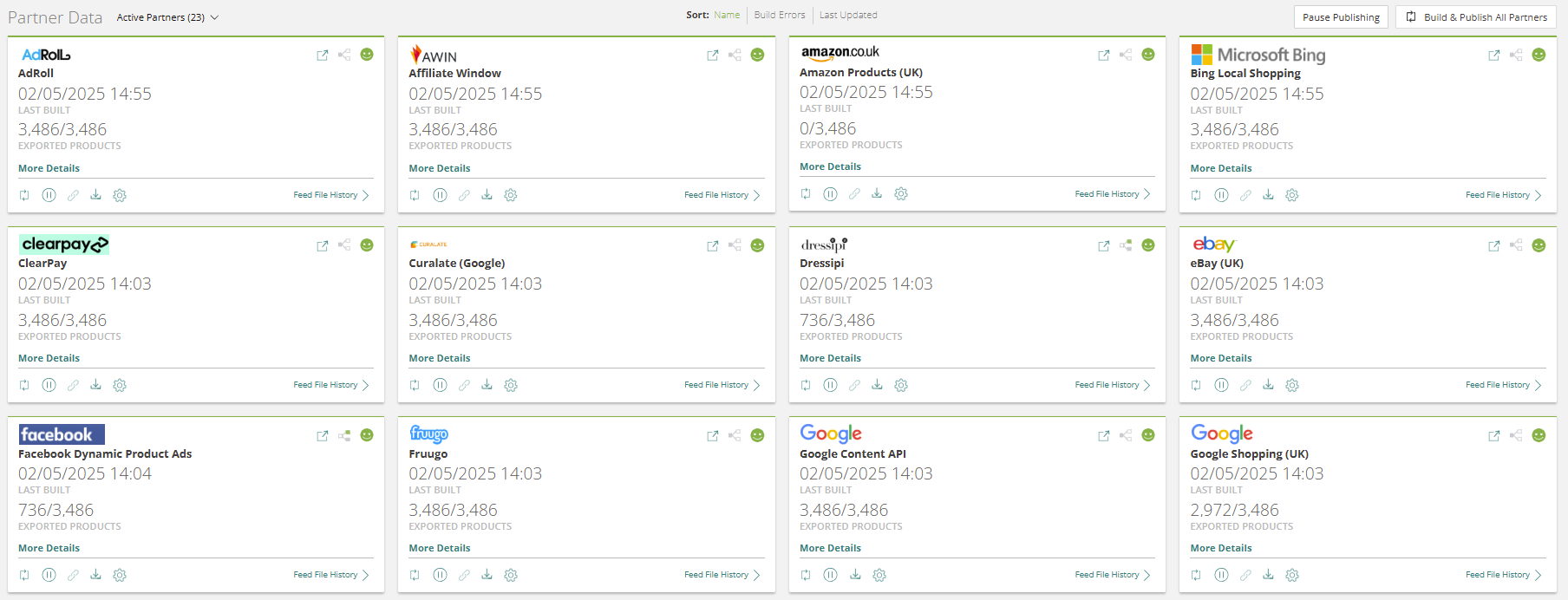Screen dimensions: 1568x600
Task: Pause the Google Content API feed
Action: pyautogui.click(x=831, y=575)
